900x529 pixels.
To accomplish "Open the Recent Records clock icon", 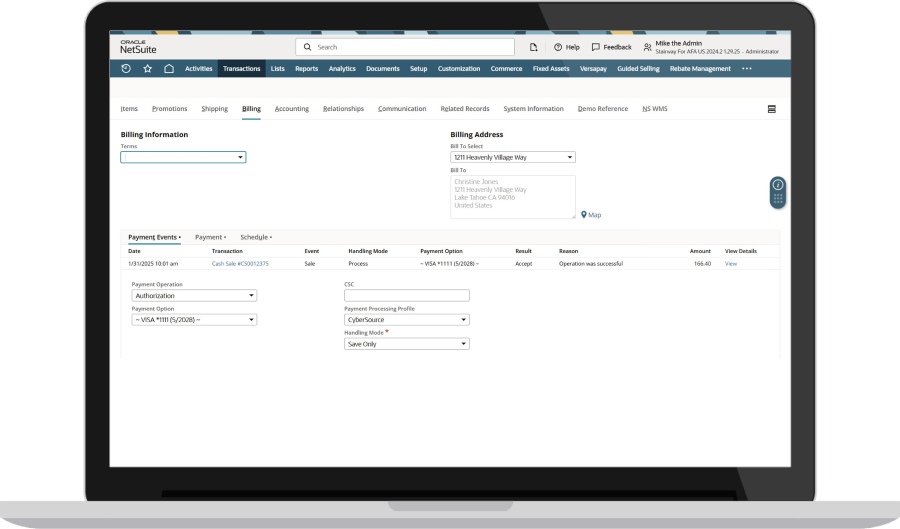I will tap(126, 69).
